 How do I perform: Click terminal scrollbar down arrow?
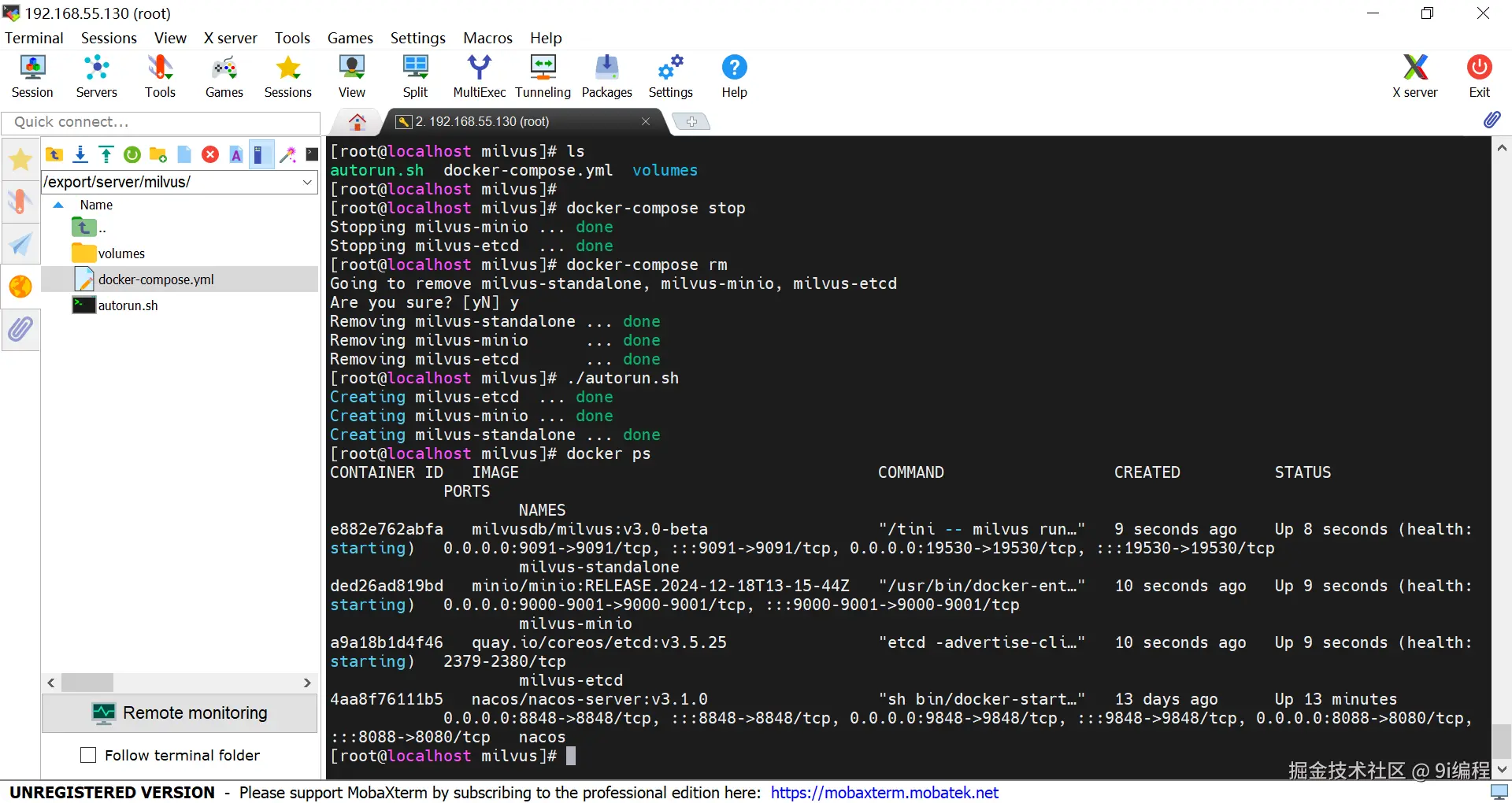(x=1502, y=770)
